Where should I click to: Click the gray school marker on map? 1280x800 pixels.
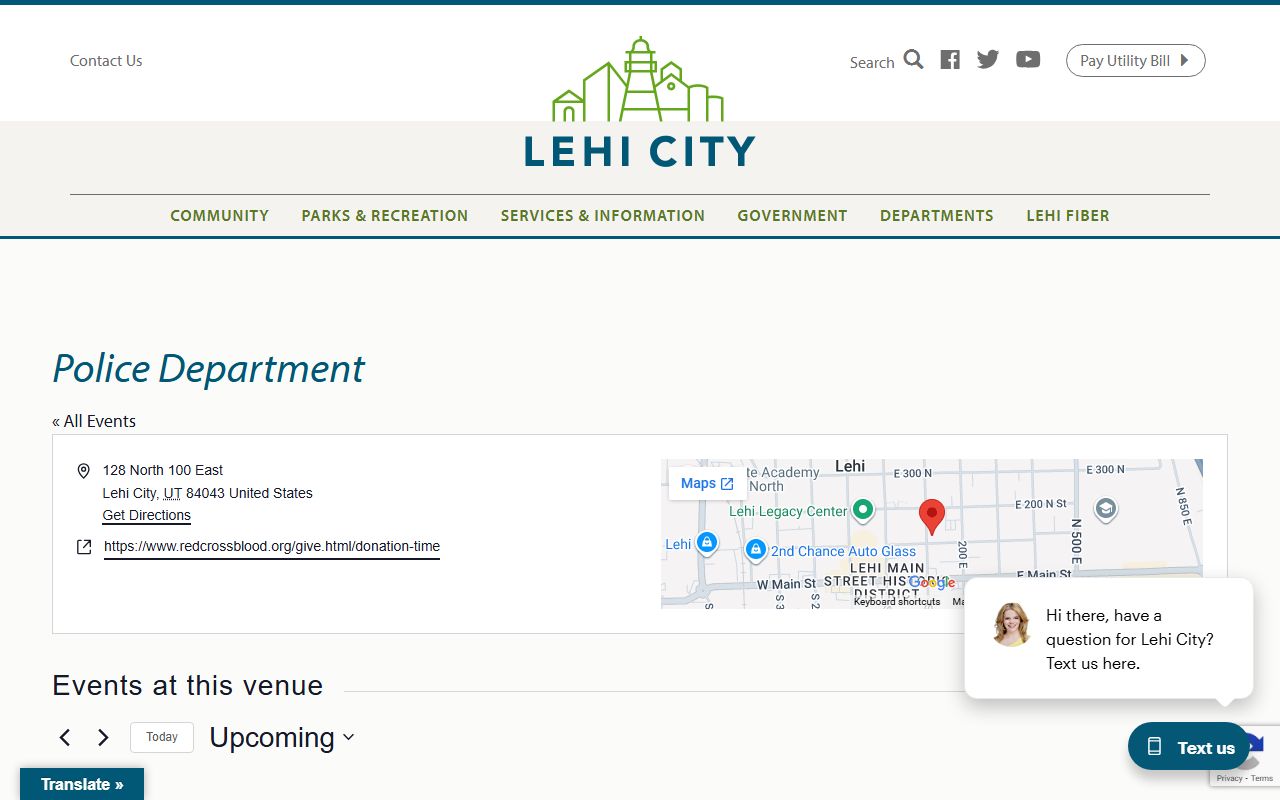(x=1105, y=510)
